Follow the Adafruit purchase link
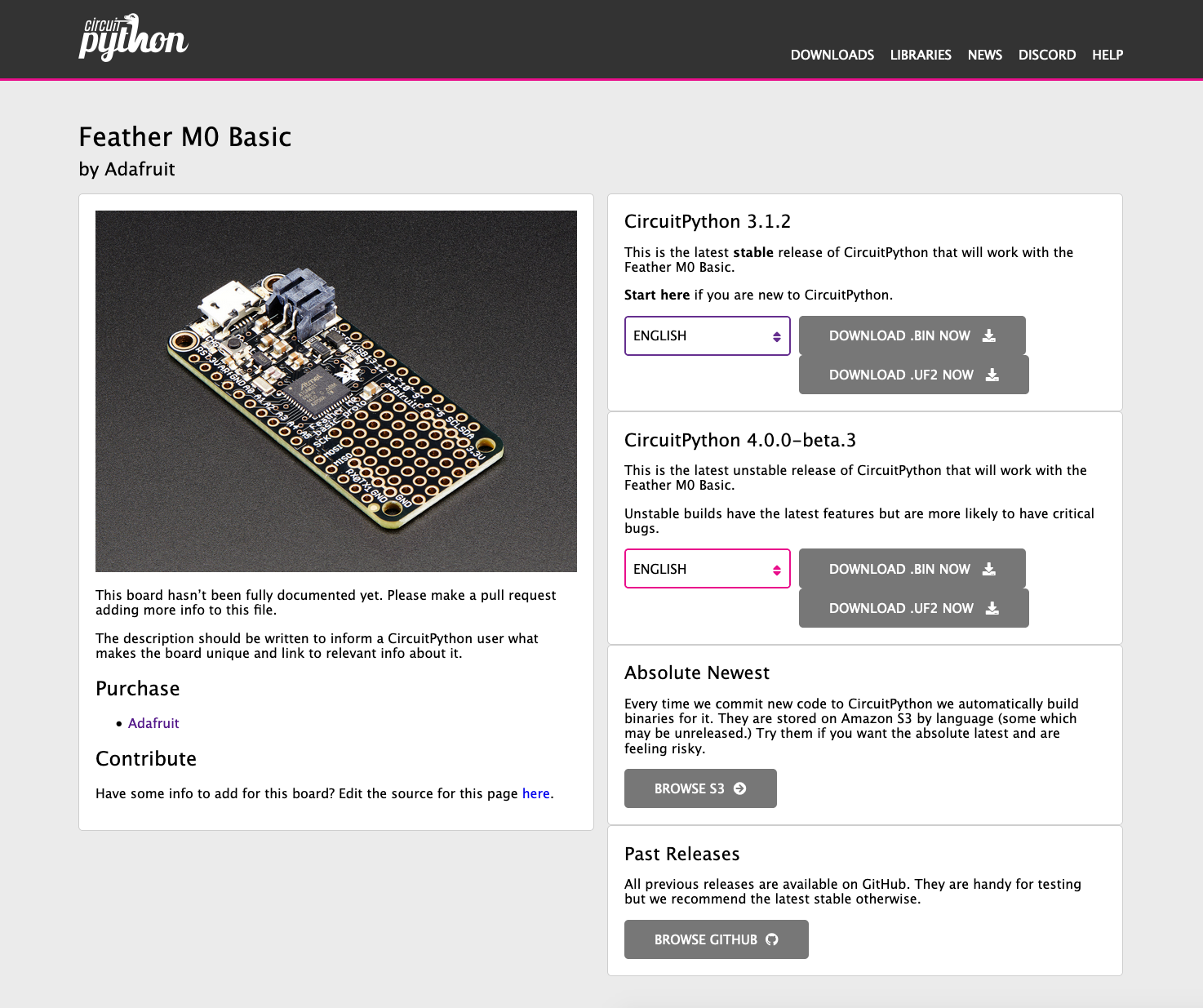The width and height of the screenshot is (1203, 1008). coord(153,723)
